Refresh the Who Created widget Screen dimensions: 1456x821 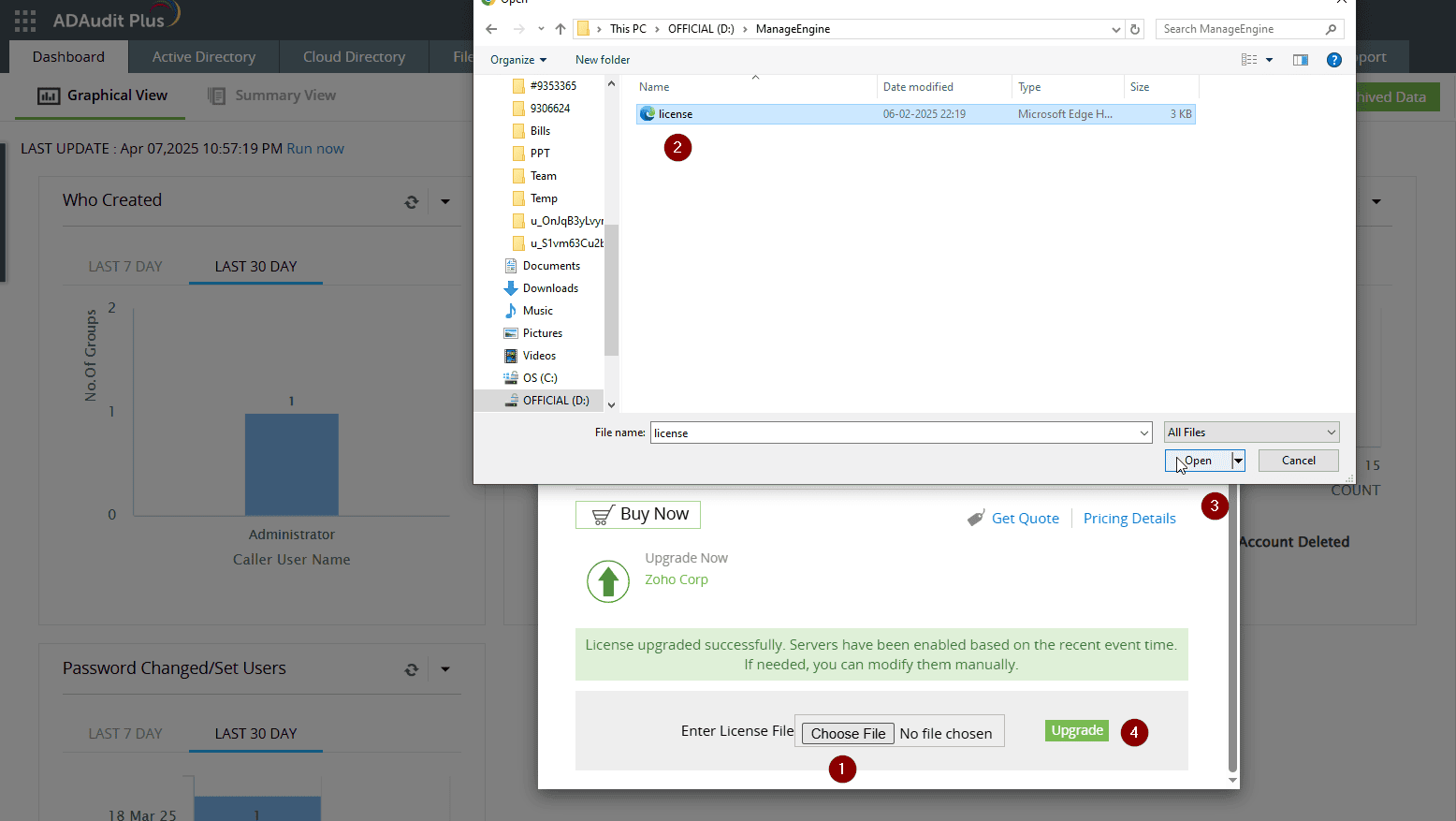click(x=411, y=201)
